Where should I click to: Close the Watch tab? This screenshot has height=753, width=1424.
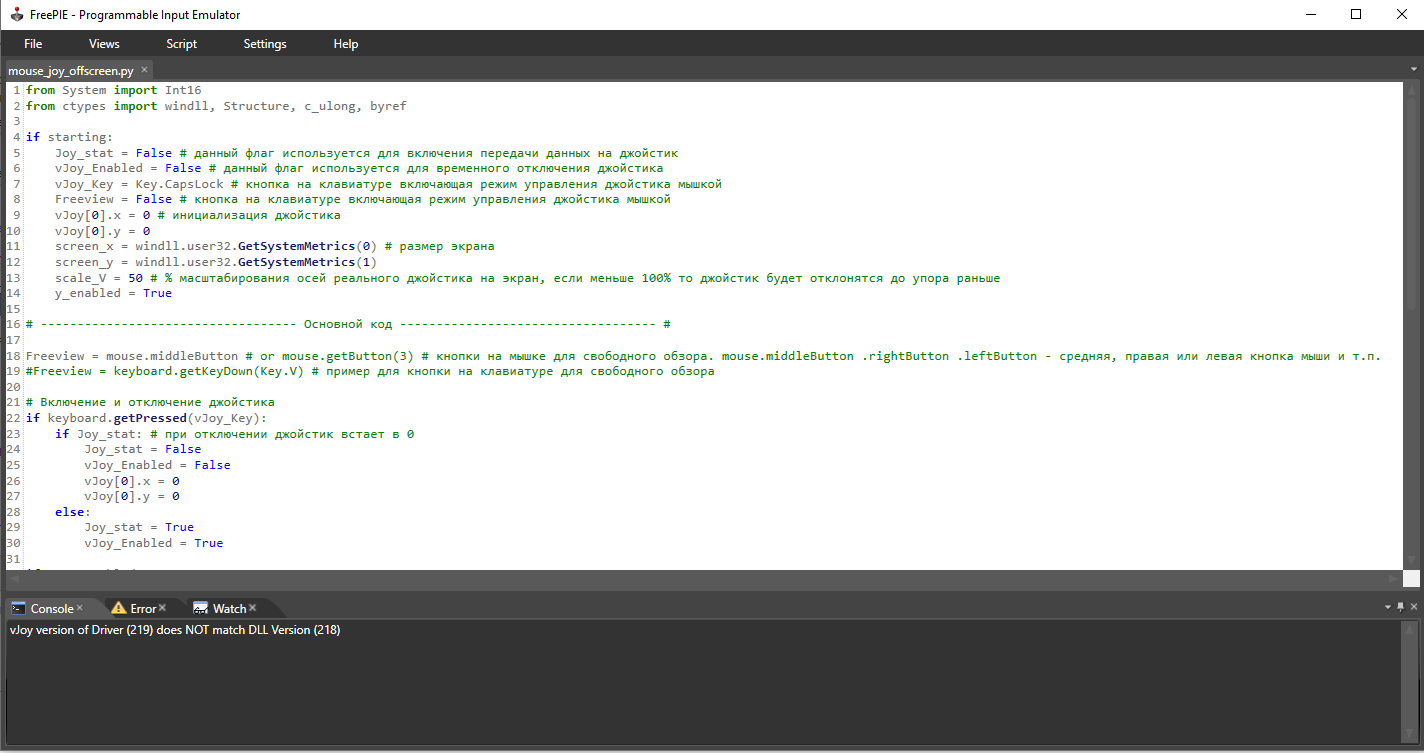click(253, 608)
